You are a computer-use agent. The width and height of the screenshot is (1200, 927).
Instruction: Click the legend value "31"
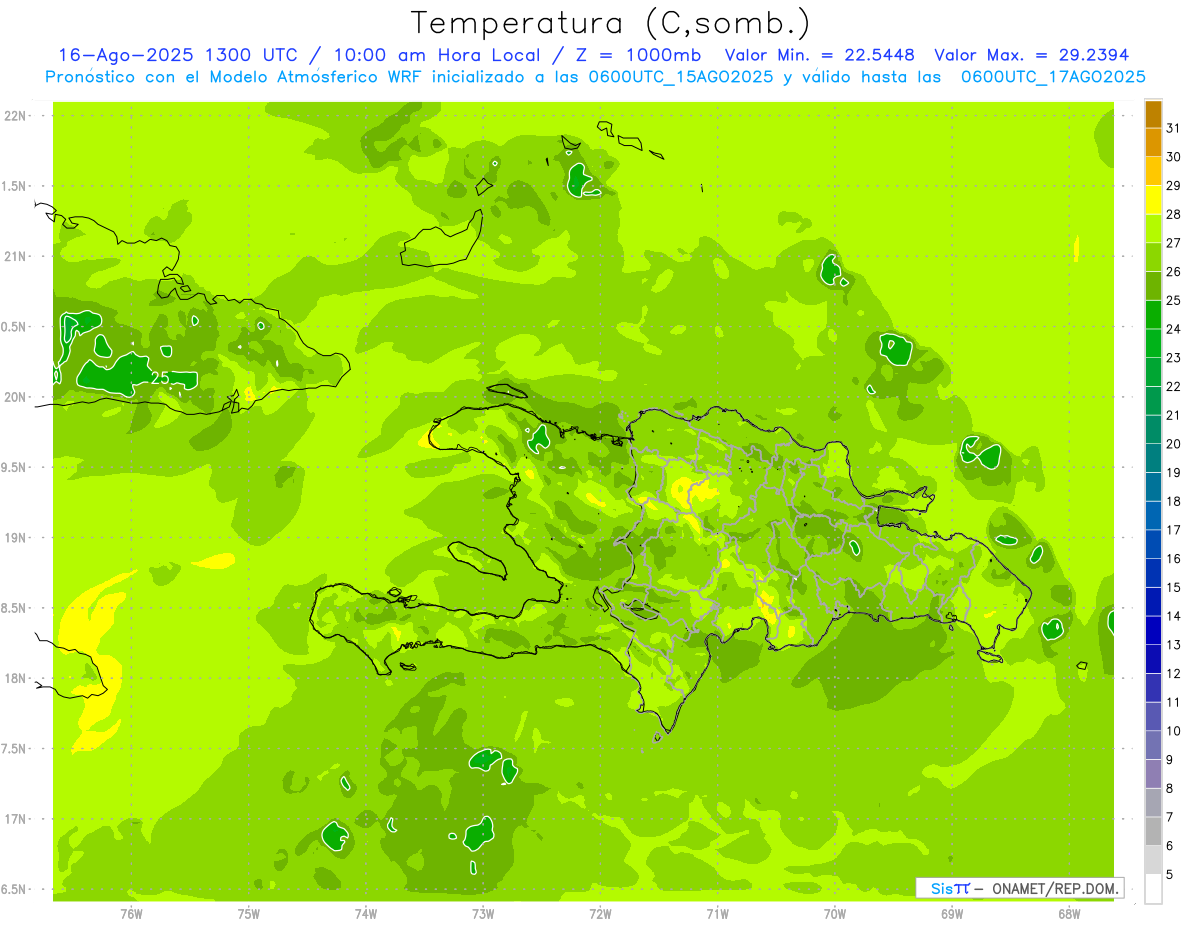(1174, 128)
